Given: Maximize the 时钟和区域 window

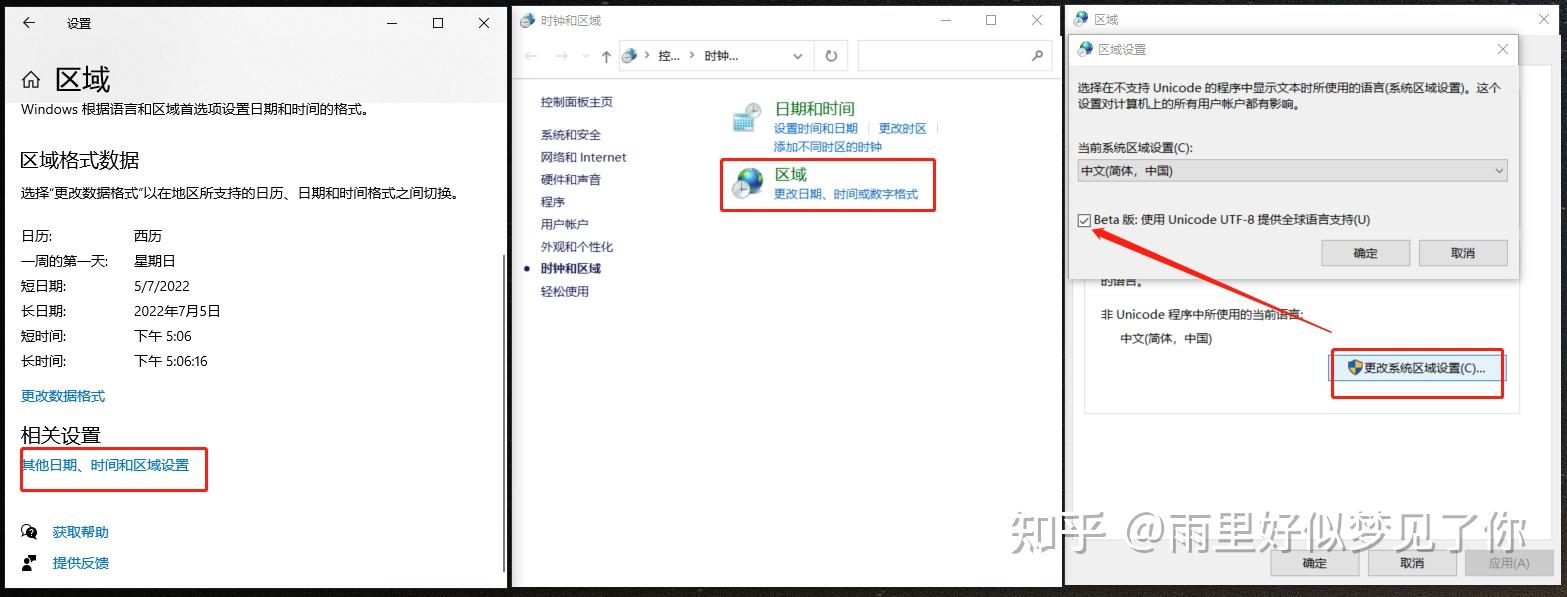Looking at the screenshot, I should pyautogui.click(x=991, y=20).
